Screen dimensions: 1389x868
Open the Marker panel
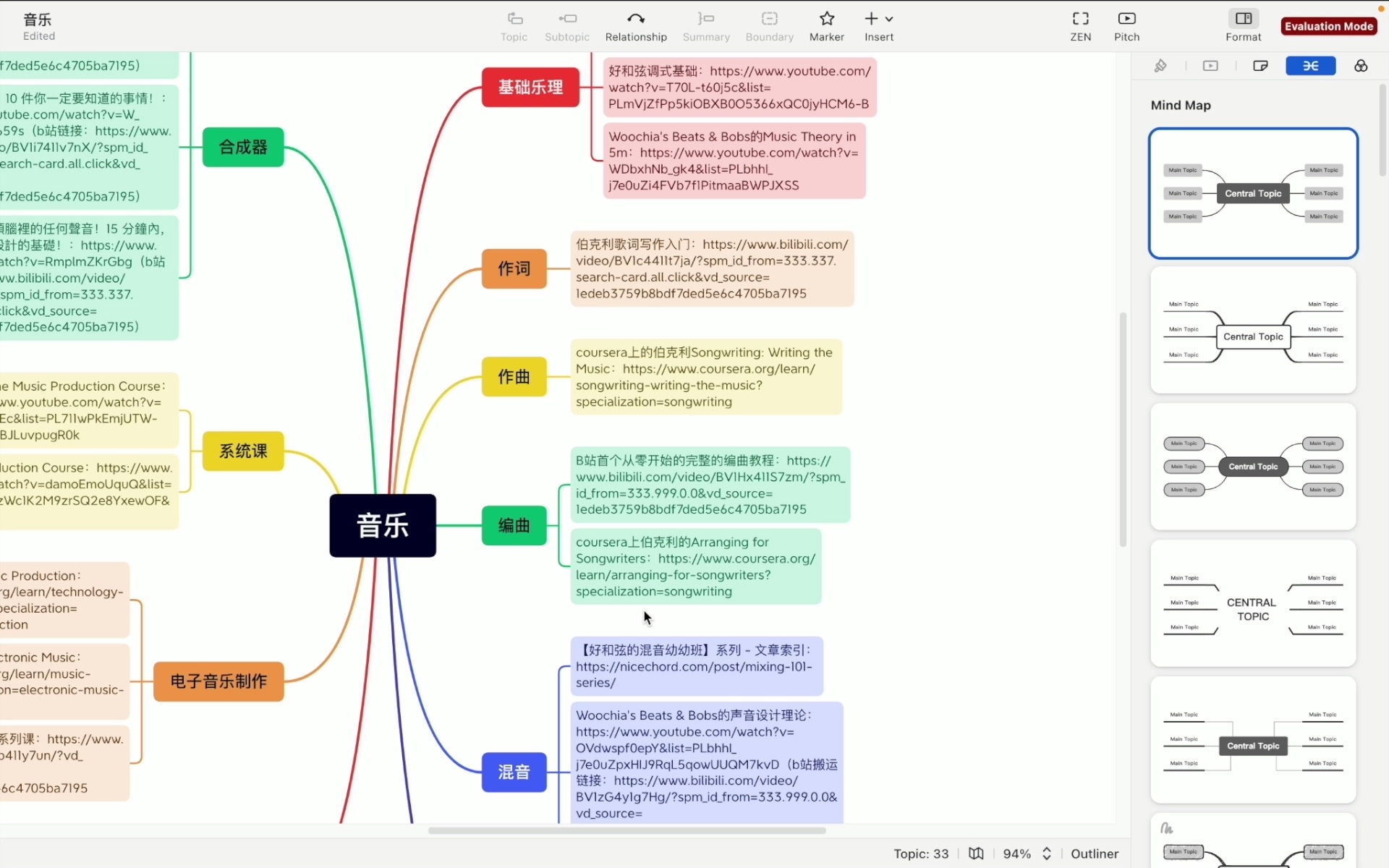click(827, 27)
